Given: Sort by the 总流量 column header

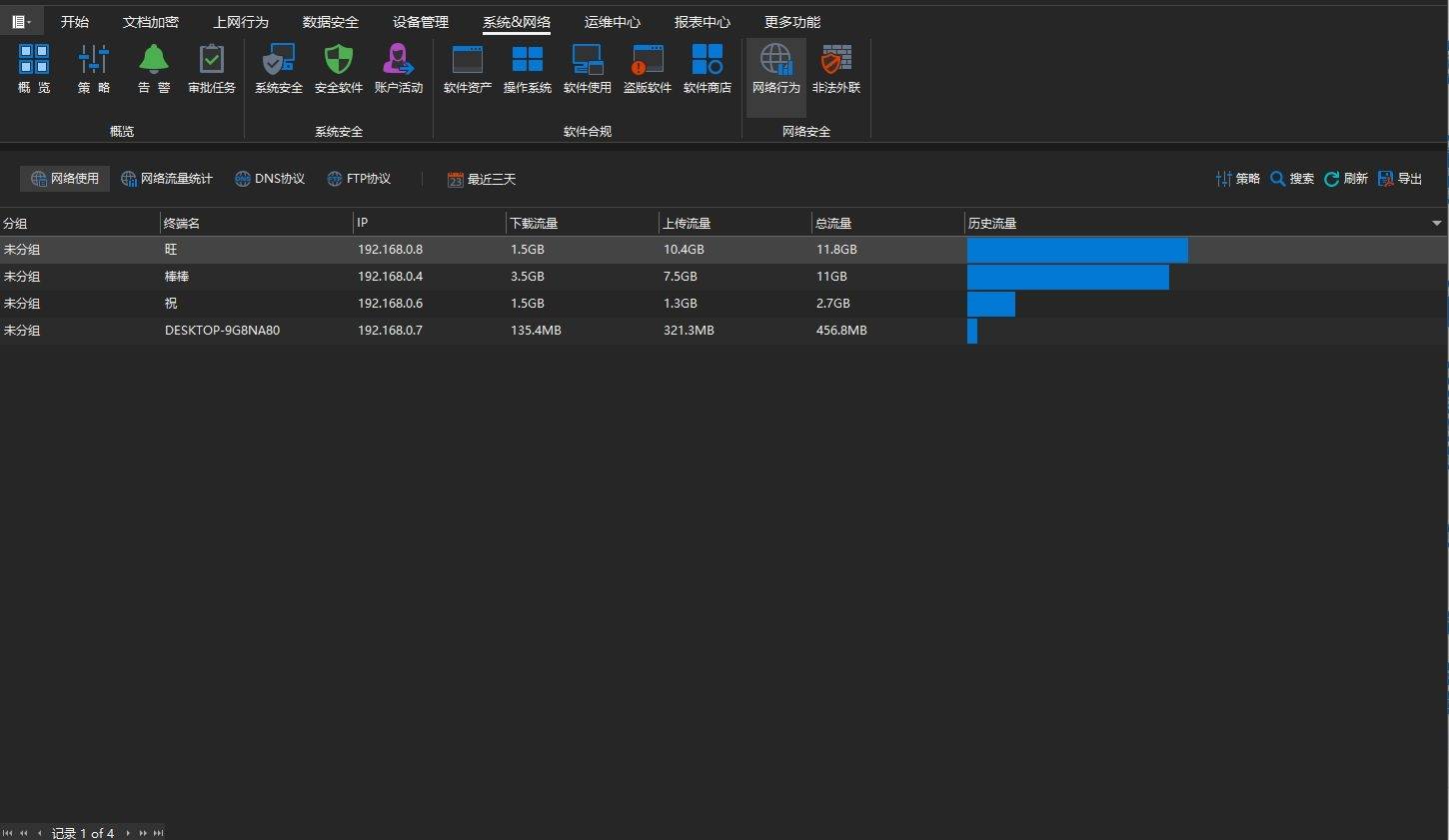Looking at the screenshot, I should click(x=887, y=223).
